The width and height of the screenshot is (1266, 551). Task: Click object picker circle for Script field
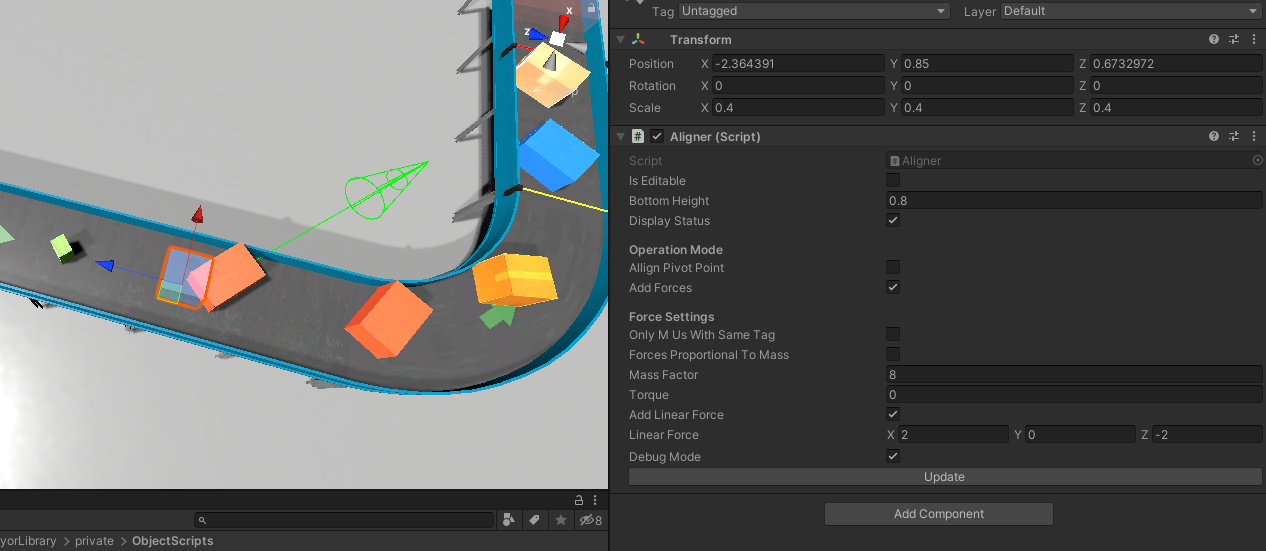[x=1257, y=161]
